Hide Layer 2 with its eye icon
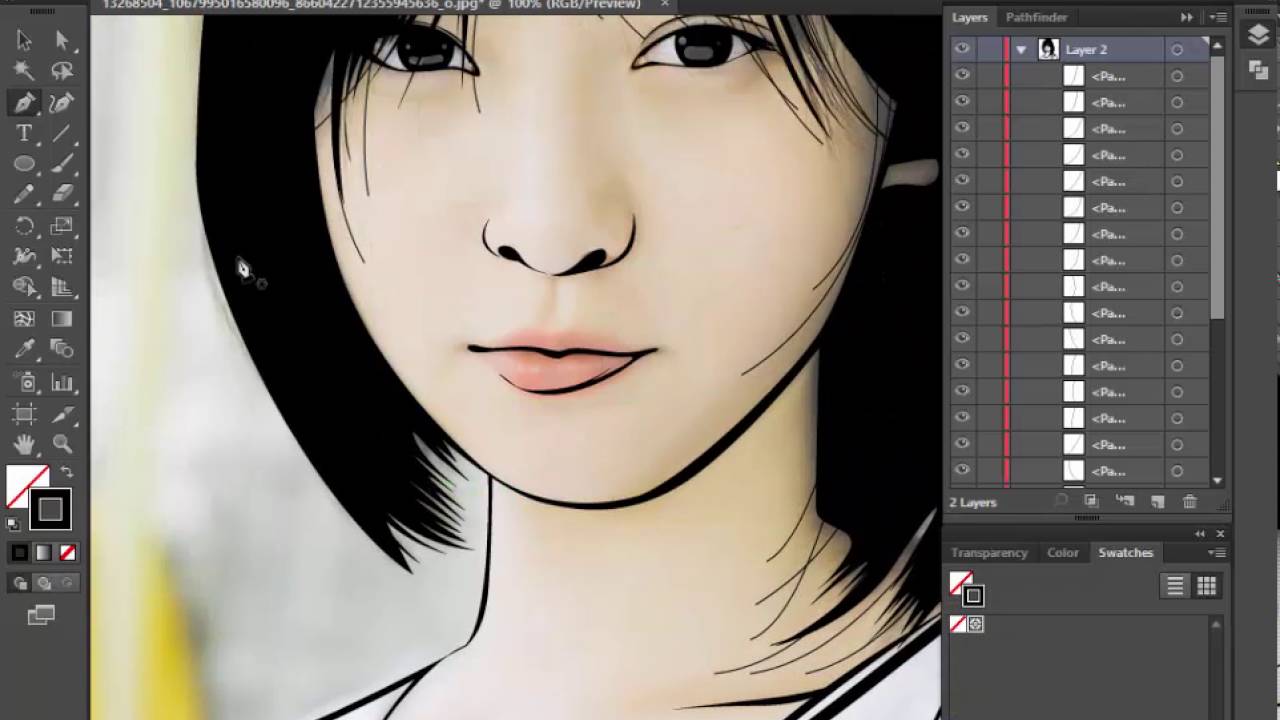This screenshot has width=1280, height=720. pyautogui.click(x=962, y=49)
